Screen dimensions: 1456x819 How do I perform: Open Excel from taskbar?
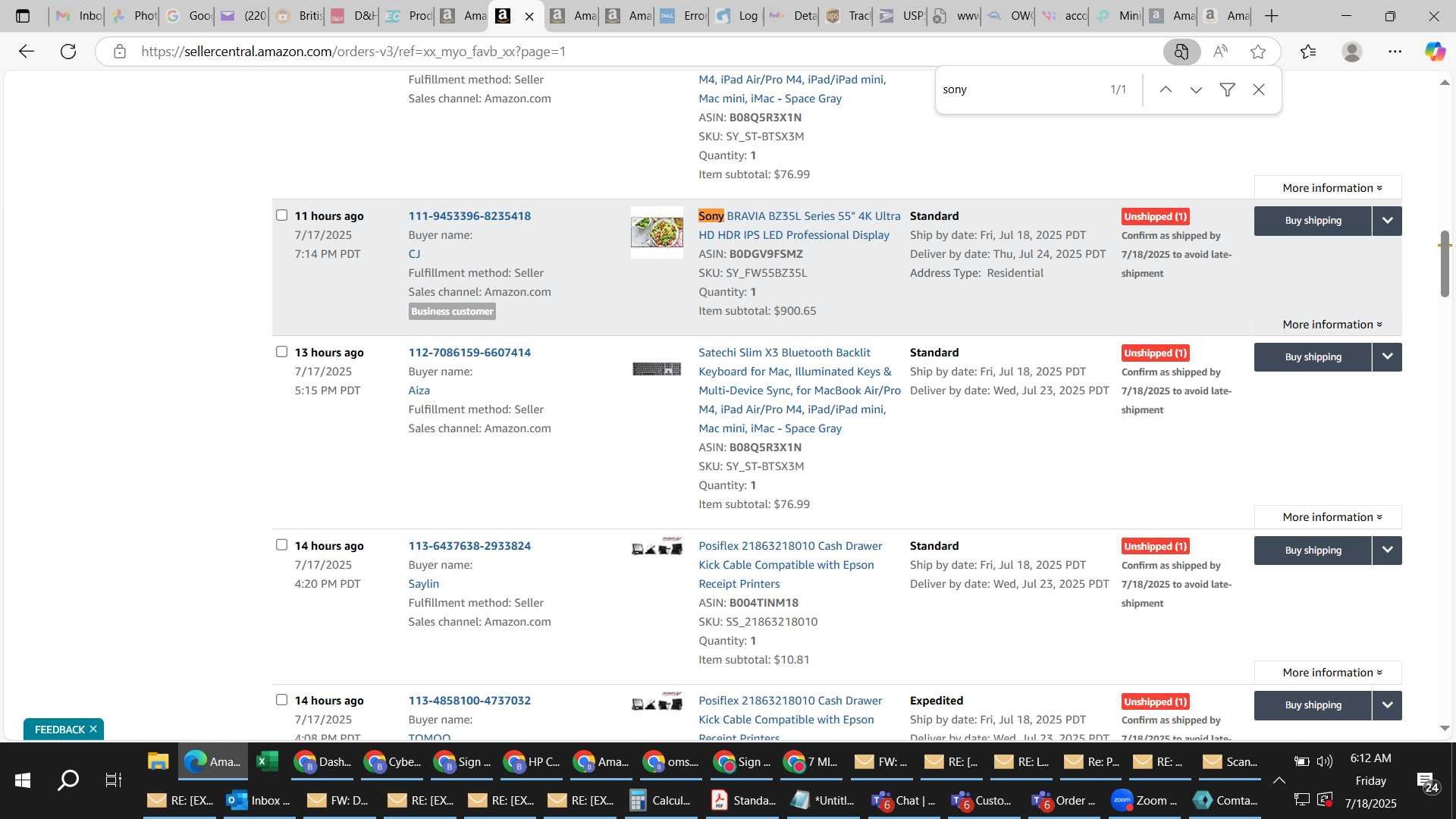click(x=267, y=761)
